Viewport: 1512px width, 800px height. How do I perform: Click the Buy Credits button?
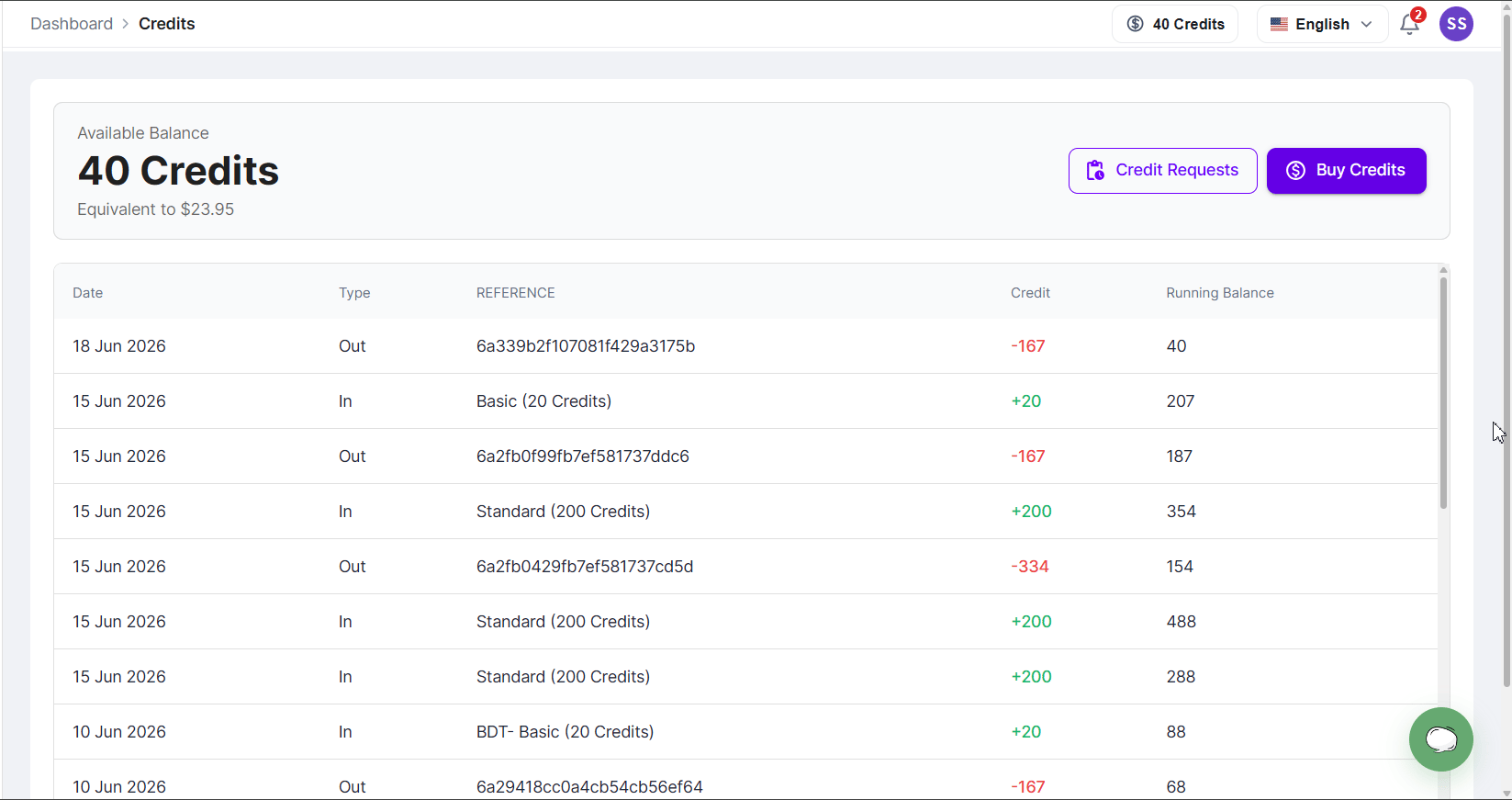click(x=1346, y=171)
